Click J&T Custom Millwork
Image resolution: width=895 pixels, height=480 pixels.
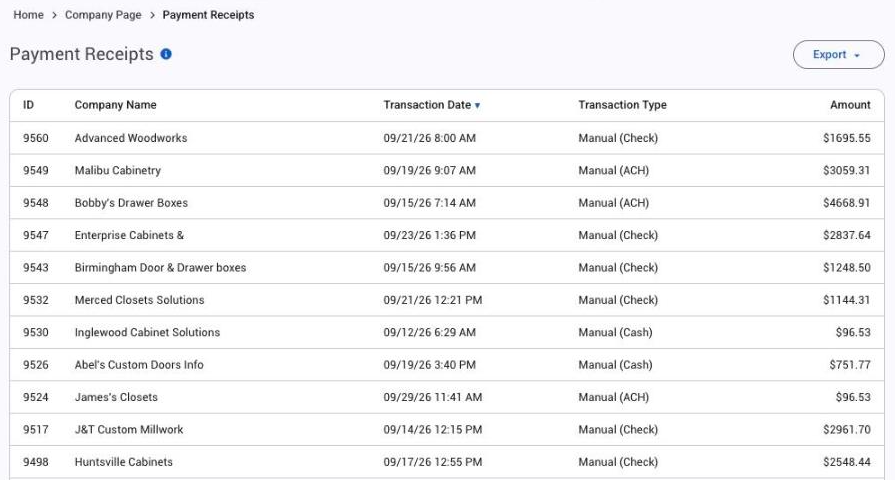(129, 430)
